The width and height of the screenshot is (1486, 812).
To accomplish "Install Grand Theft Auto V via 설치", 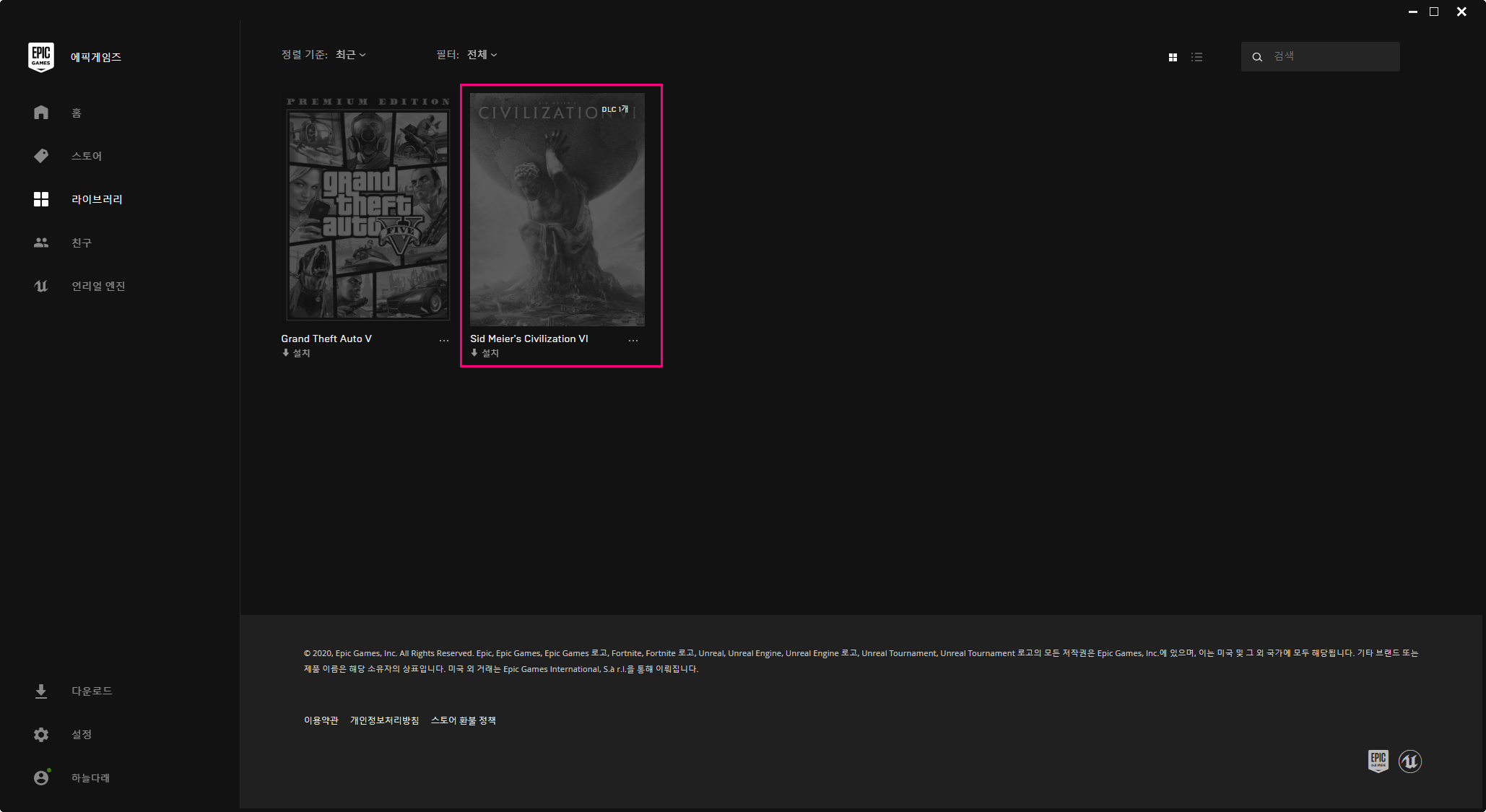I will click(x=297, y=353).
